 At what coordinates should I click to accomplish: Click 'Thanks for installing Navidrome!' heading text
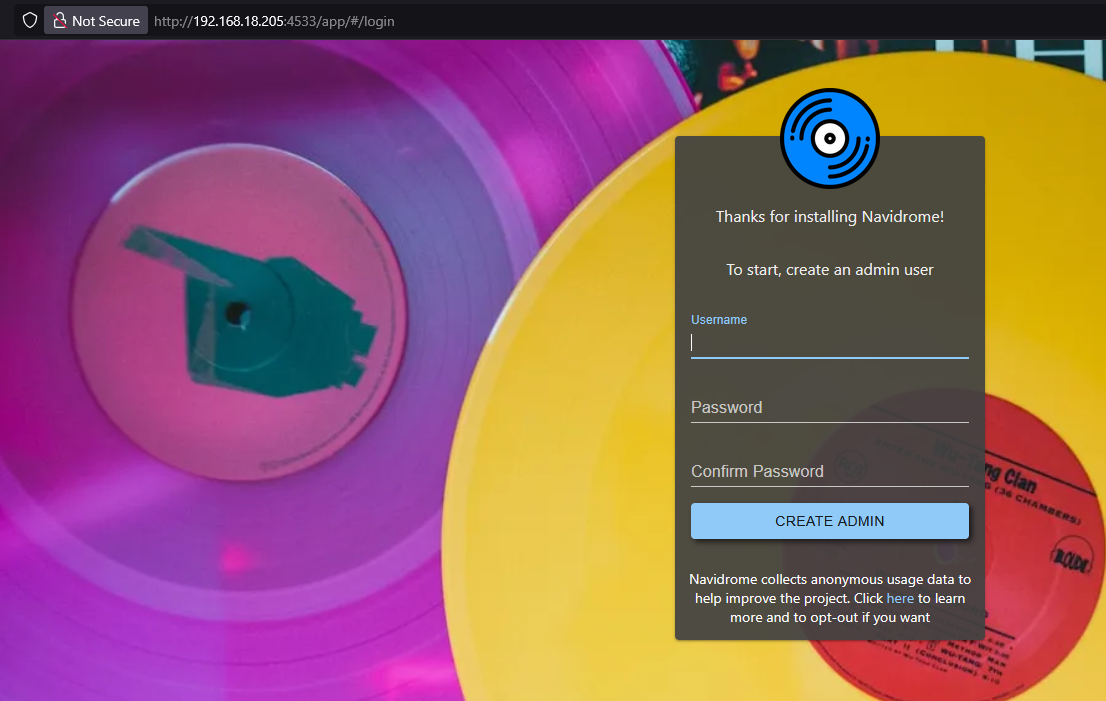click(830, 217)
